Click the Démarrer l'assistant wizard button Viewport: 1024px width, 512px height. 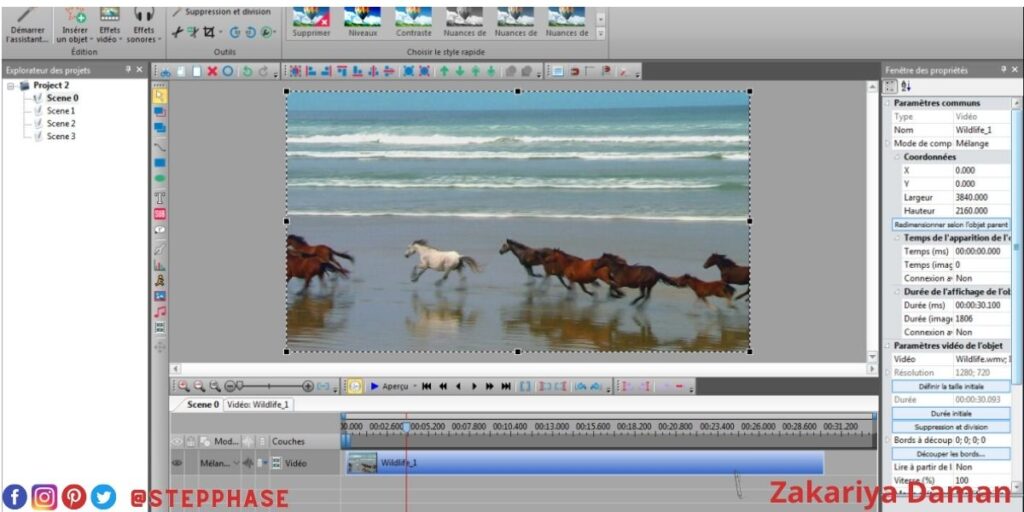pyautogui.click(x=27, y=25)
